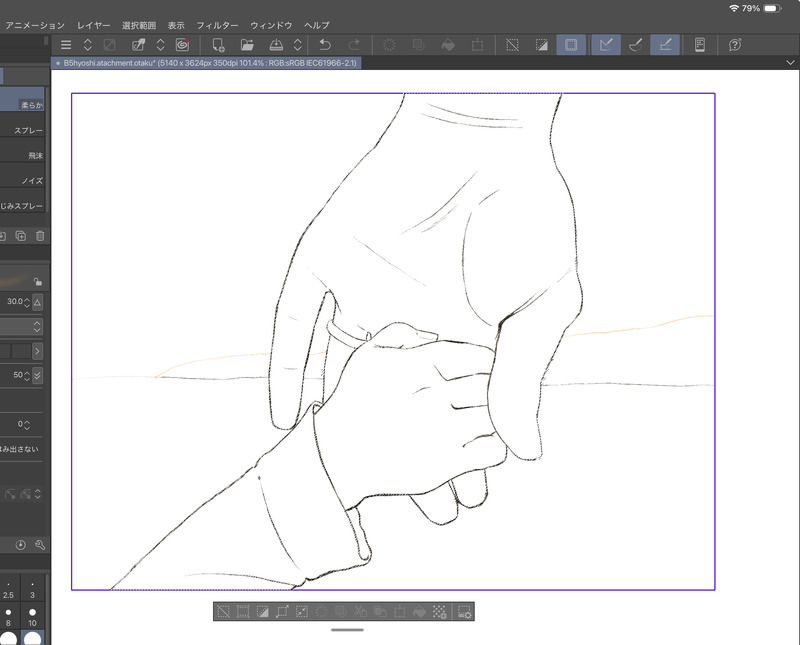Viewport: 800px width, 645px height.
Task: Redo the undone action
Action: 354,45
